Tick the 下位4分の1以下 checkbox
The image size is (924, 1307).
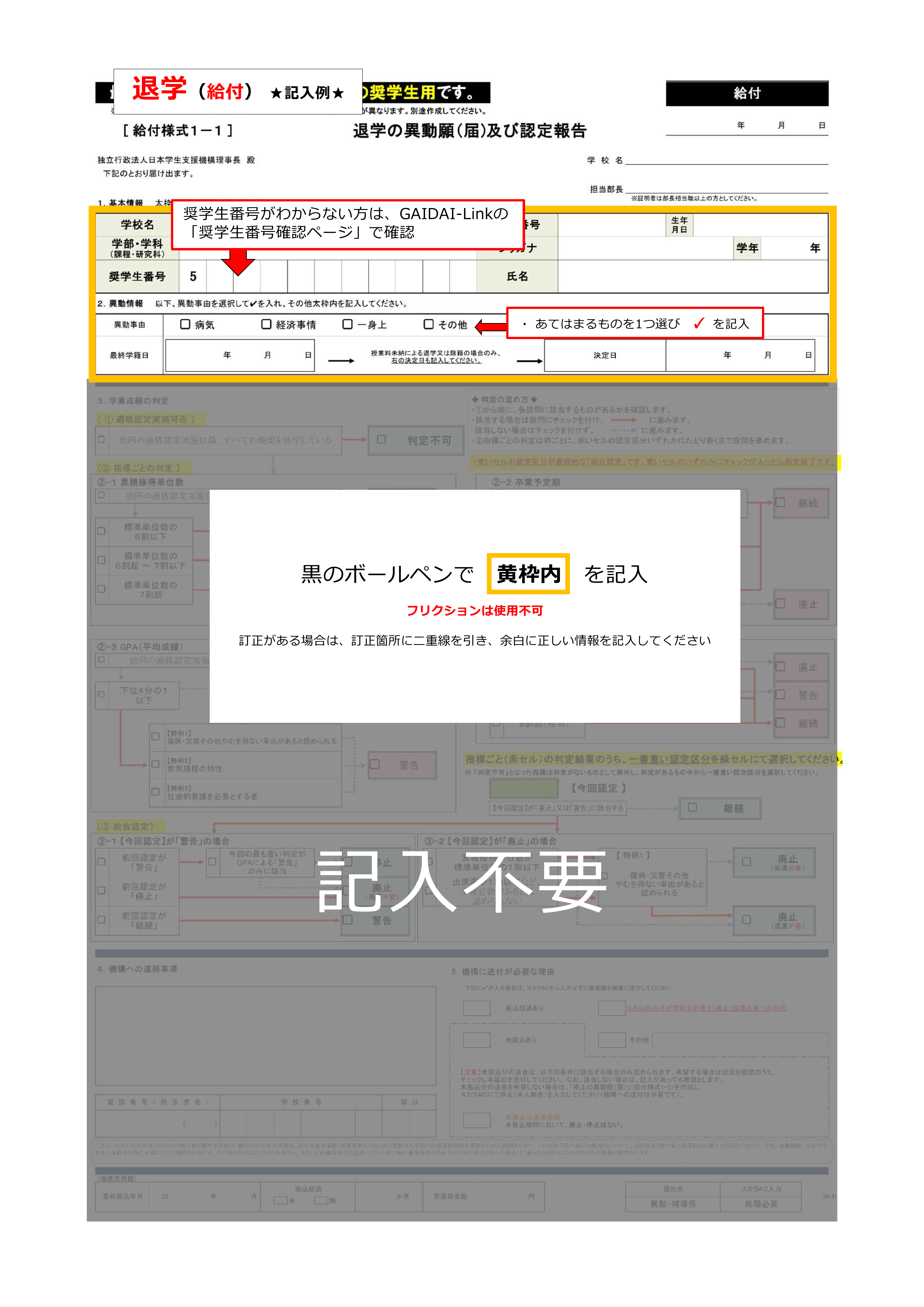pos(101,694)
